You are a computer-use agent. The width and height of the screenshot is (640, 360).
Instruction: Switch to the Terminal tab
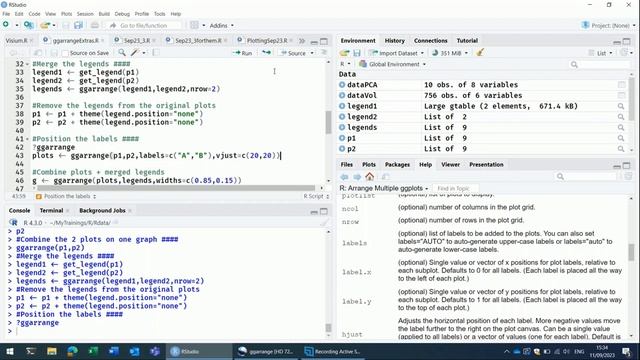coord(51,210)
